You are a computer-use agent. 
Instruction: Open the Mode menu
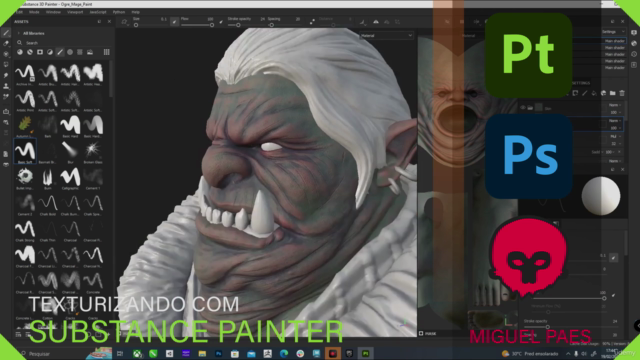(x=34, y=12)
